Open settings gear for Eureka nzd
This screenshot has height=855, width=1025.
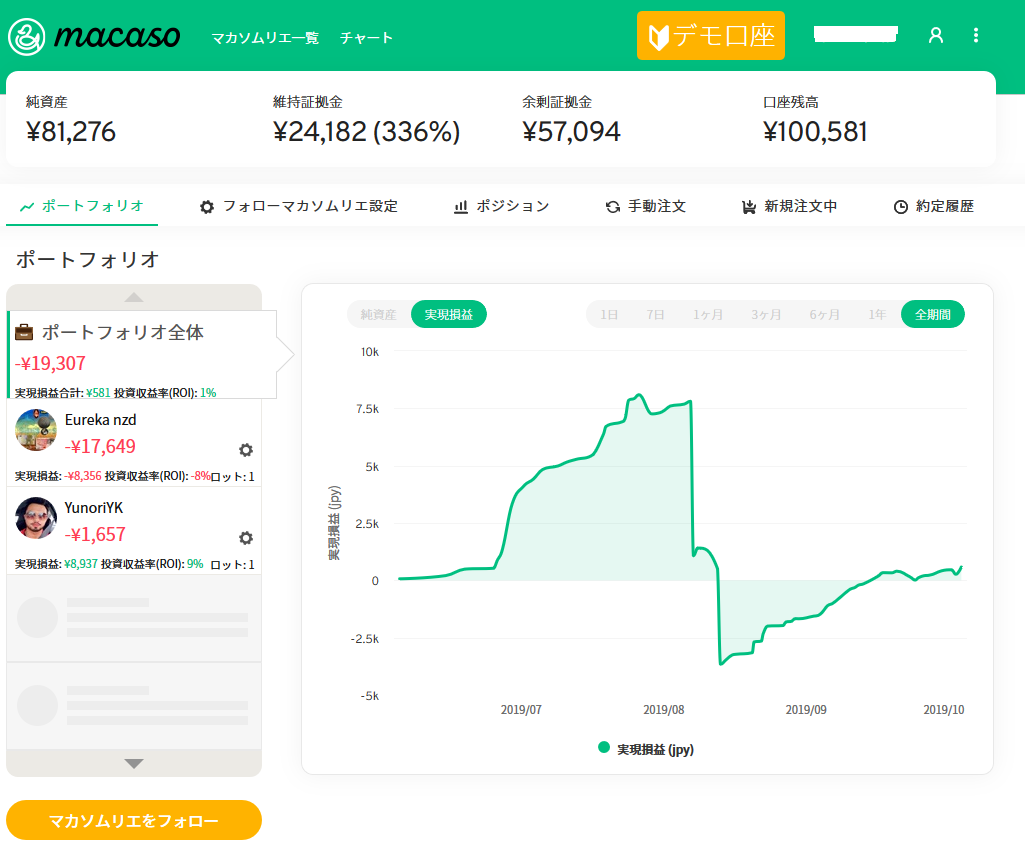(x=246, y=450)
